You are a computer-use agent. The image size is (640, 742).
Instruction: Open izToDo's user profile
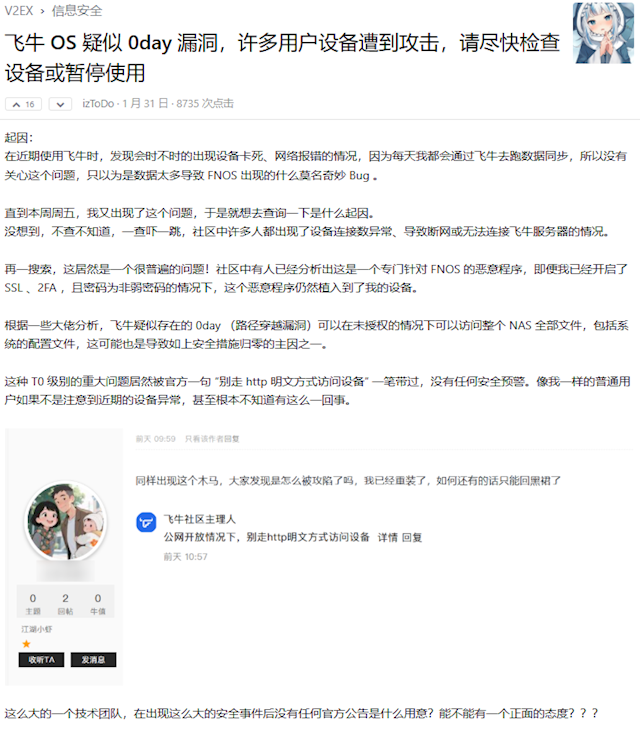pos(98,104)
